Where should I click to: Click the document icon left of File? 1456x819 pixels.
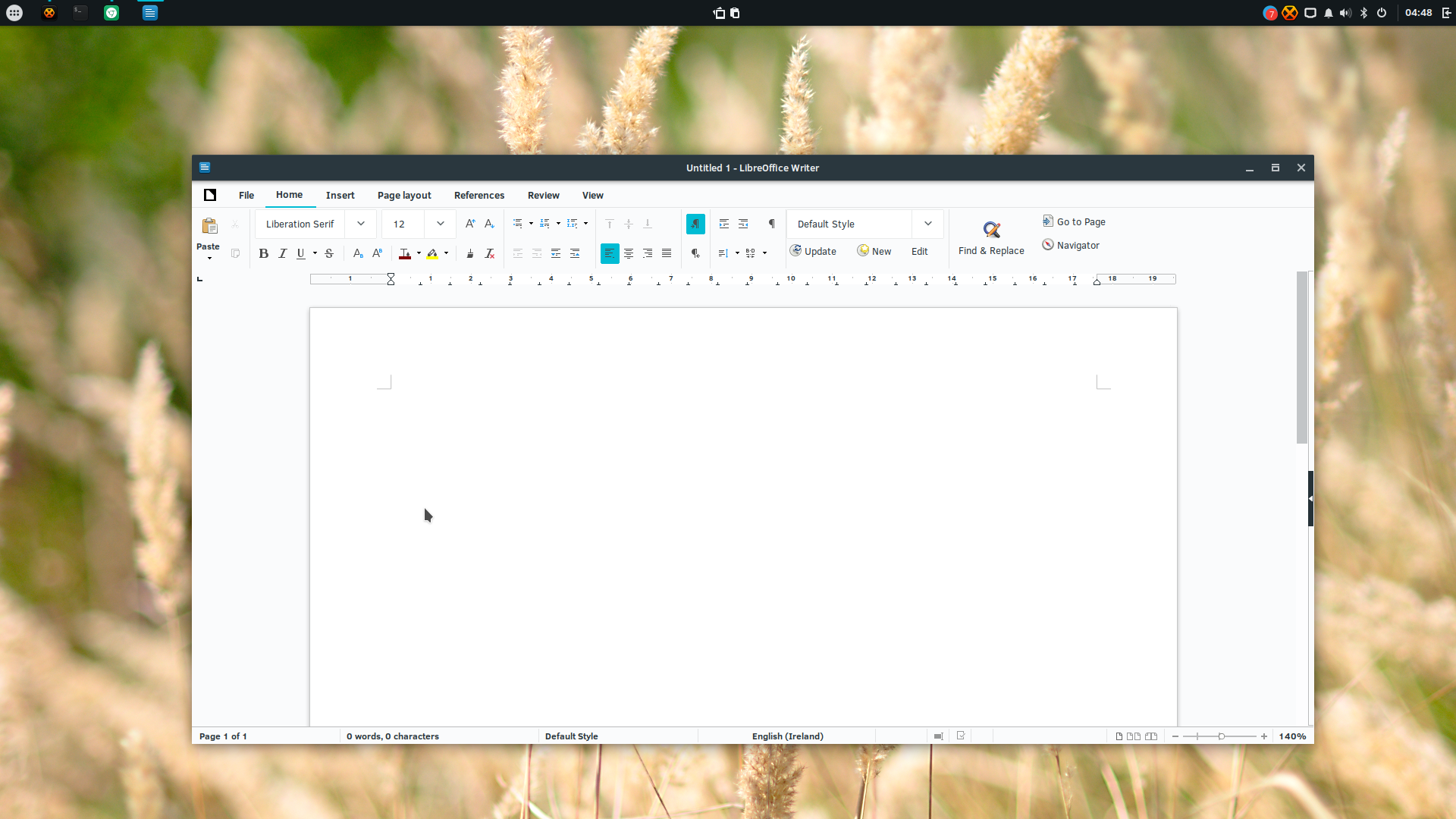pos(210,195)
